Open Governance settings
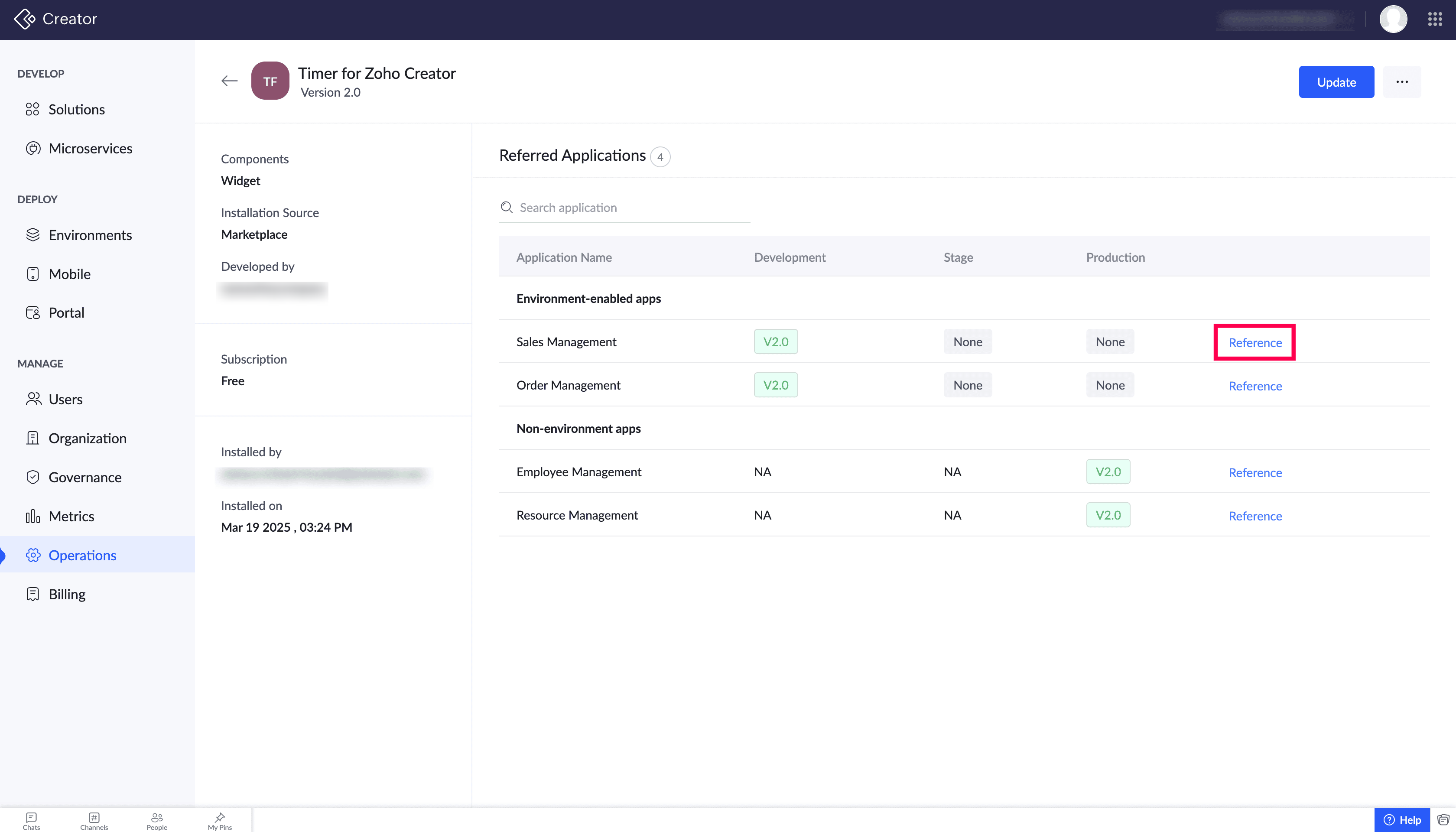Viewport: 1456px width, 832px height. pyautogui.click(x=84, y=477)
